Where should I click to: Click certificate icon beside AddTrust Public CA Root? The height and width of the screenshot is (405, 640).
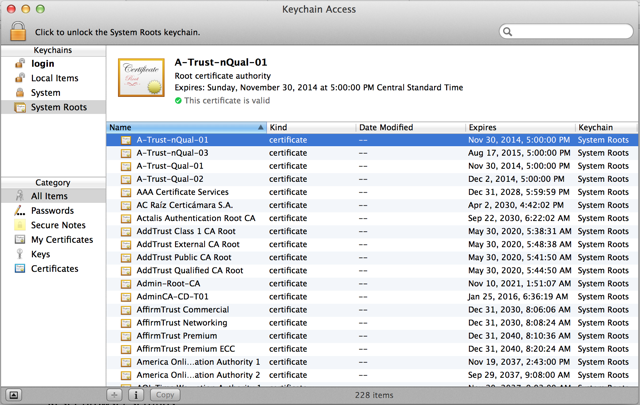tap(126, 258)
